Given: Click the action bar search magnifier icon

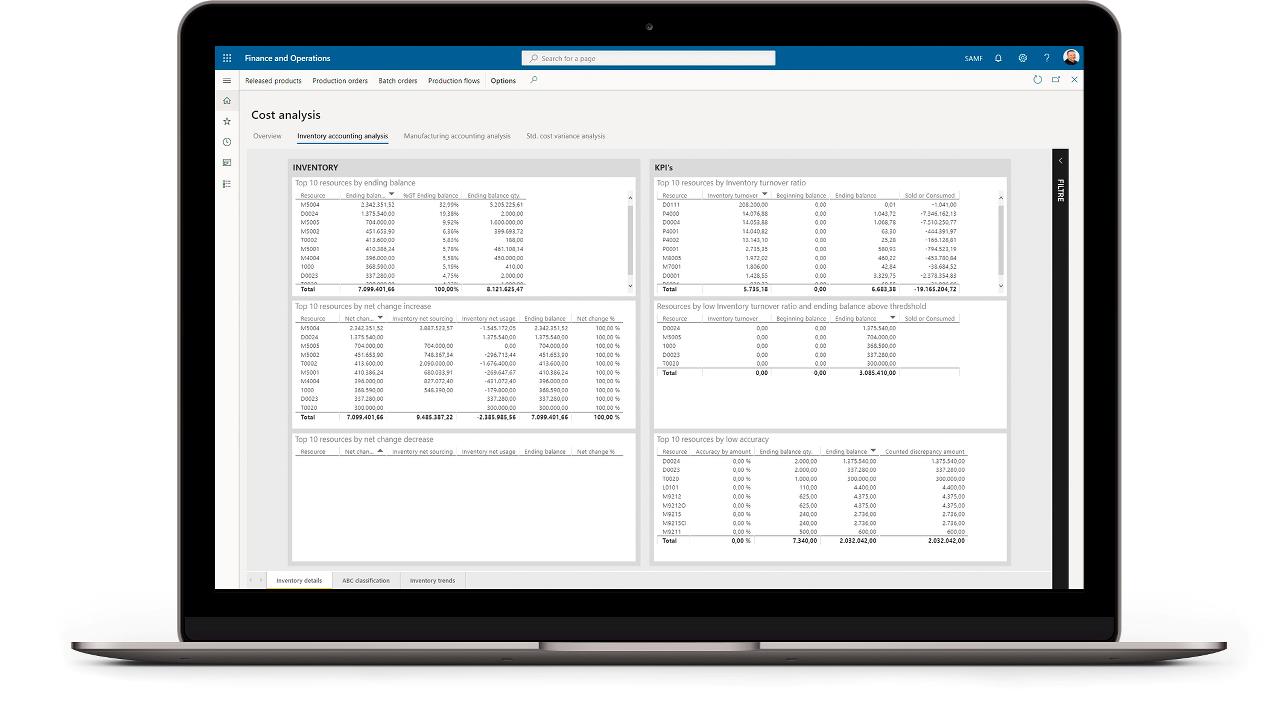Looking at the screenshot, I should pyautogui.click(x=533, y=80).
